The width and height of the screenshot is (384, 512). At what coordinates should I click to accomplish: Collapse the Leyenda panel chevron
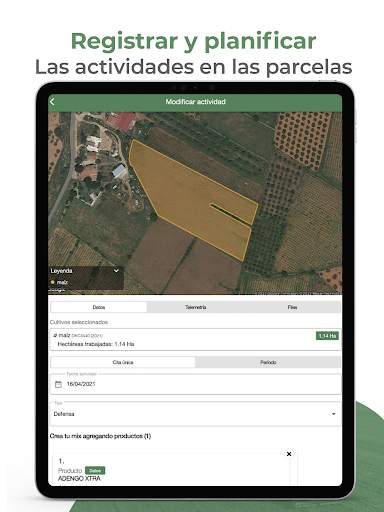point(116,271)
